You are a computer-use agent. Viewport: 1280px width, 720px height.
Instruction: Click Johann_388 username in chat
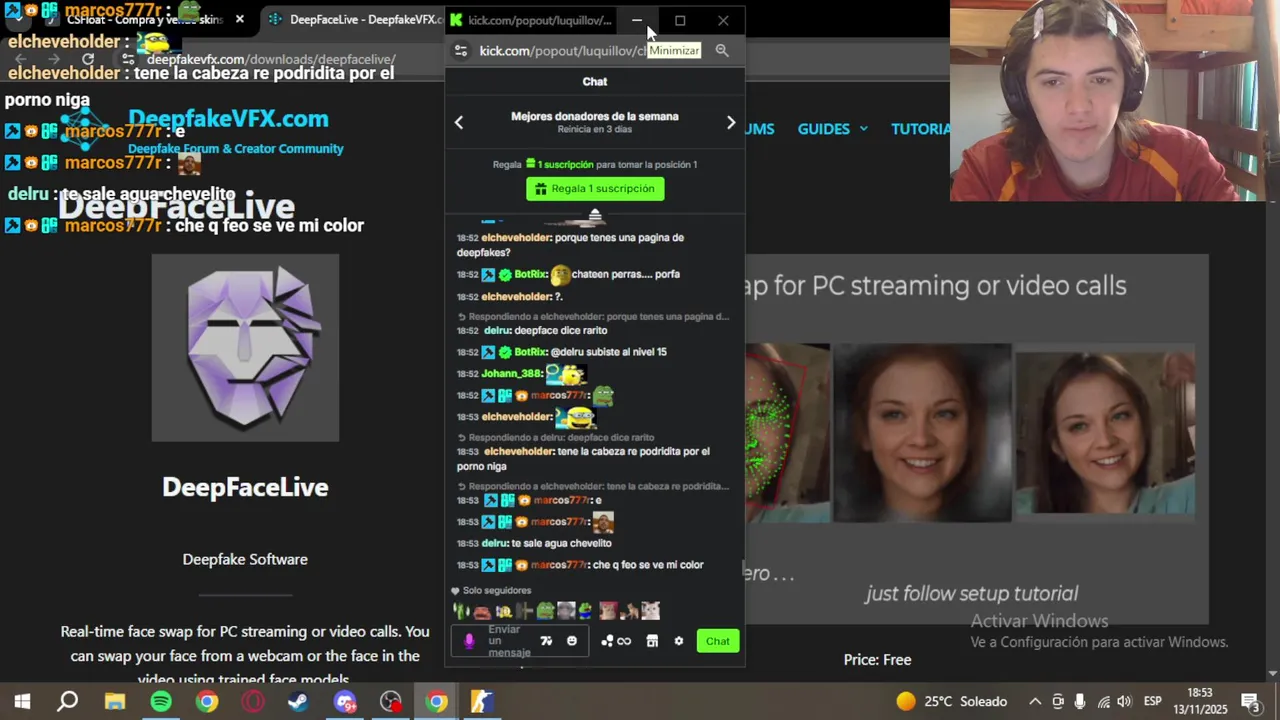pyautogui.click(x=511, y=374)
